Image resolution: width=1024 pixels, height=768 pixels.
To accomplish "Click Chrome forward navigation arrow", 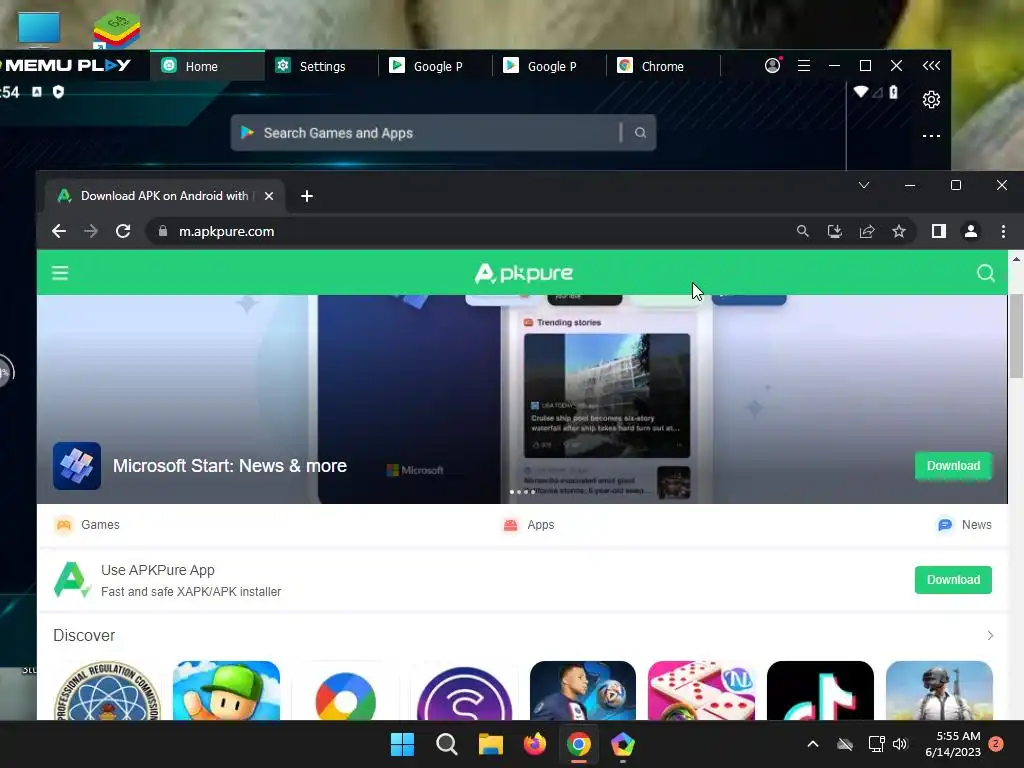I will pos(91,231).
